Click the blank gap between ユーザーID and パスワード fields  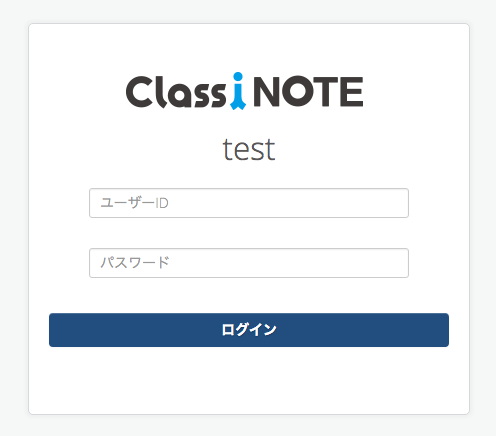tap(249, 233)
